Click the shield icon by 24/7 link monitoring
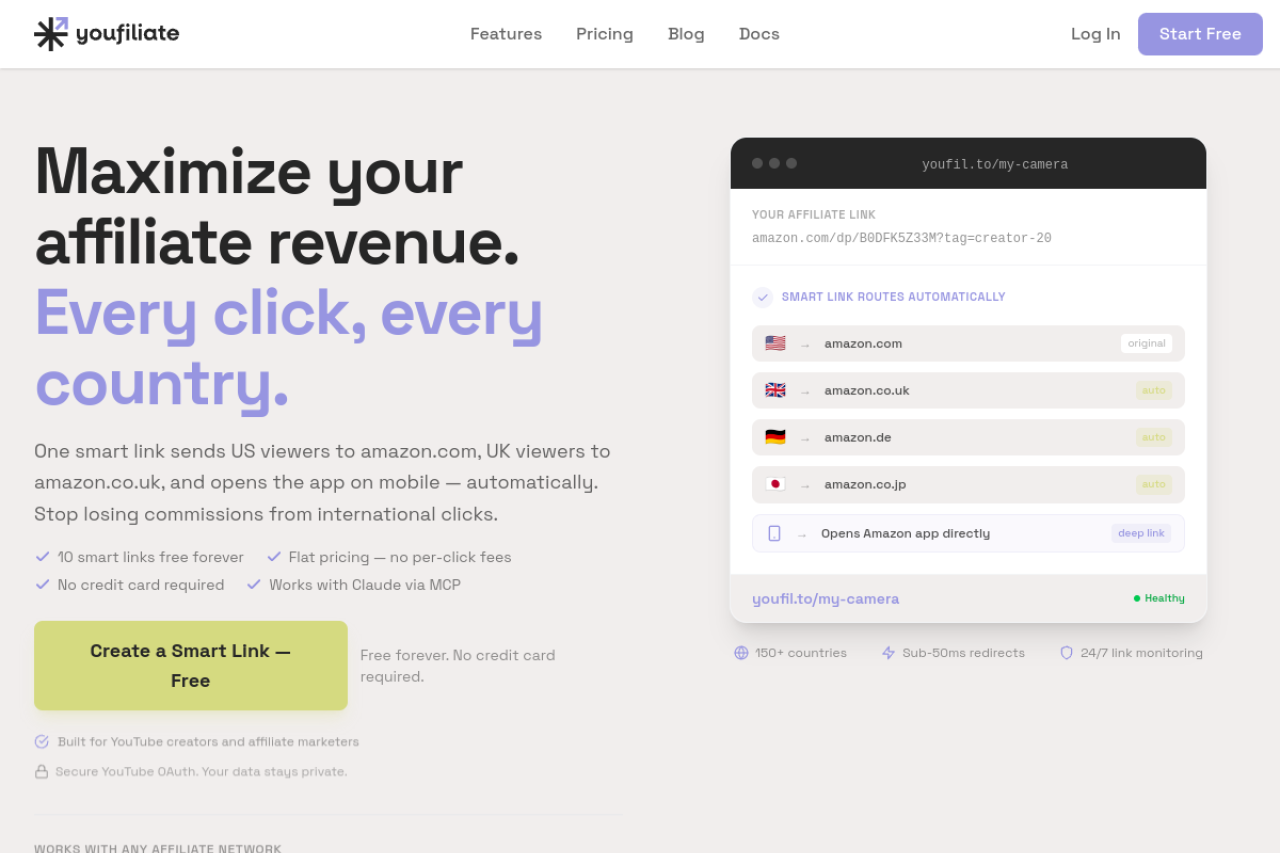 (1066, 653)
